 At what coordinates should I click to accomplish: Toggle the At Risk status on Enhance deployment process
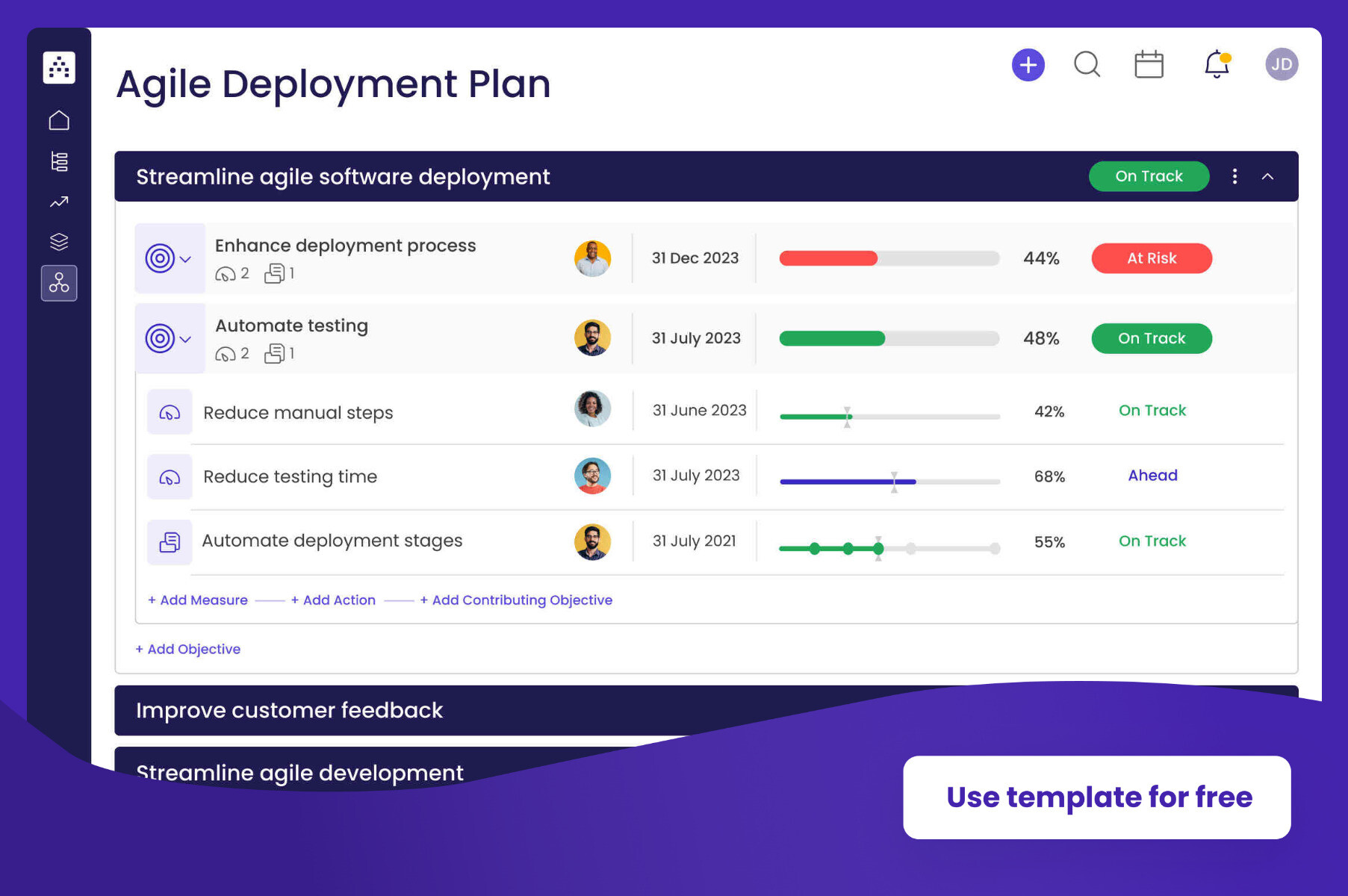pos(1151,258)
